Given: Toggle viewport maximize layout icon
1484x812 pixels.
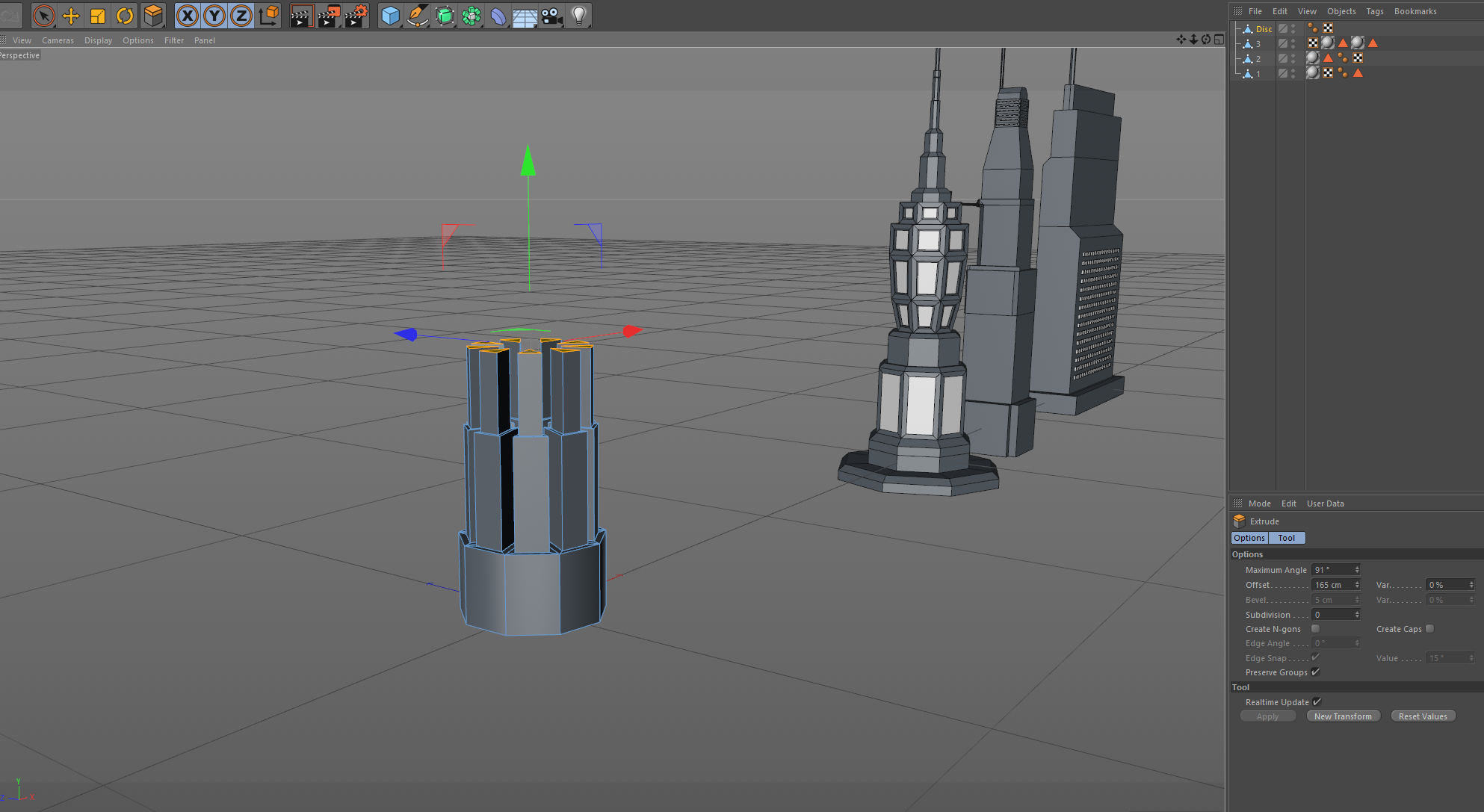Looking at the screenshot, I should click(1219, 40).
